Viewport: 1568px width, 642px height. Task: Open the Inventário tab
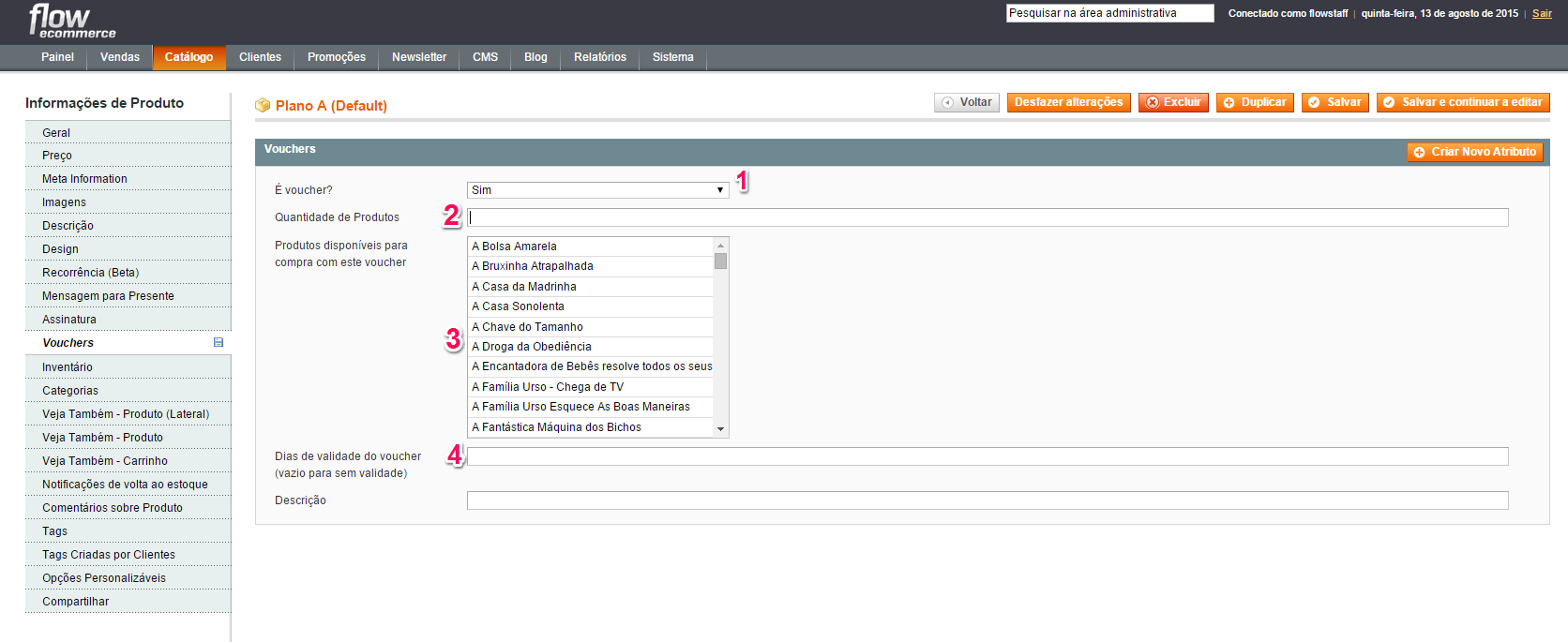(x=128, y=367)
